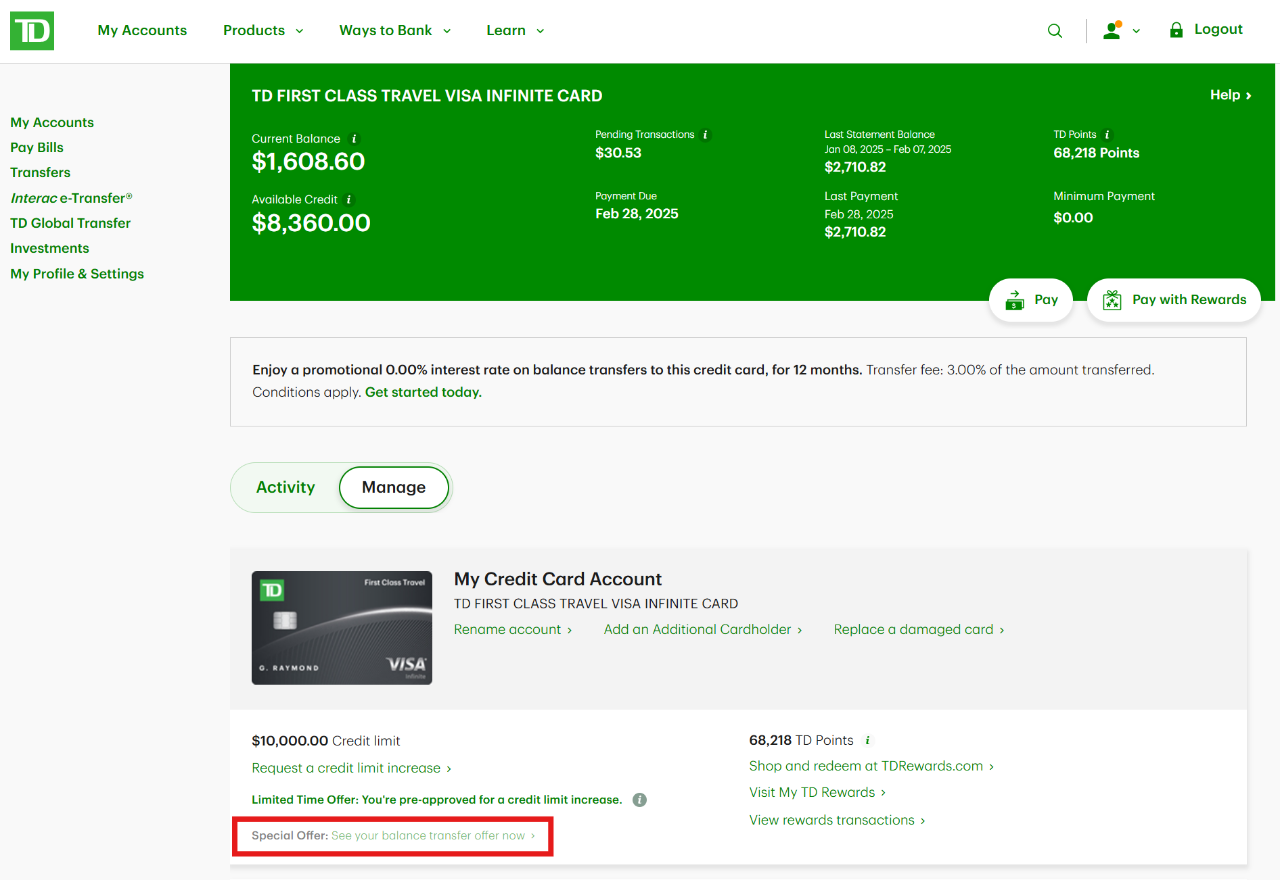
Task: Open TD Global Transfer
Action: point(70,224)
